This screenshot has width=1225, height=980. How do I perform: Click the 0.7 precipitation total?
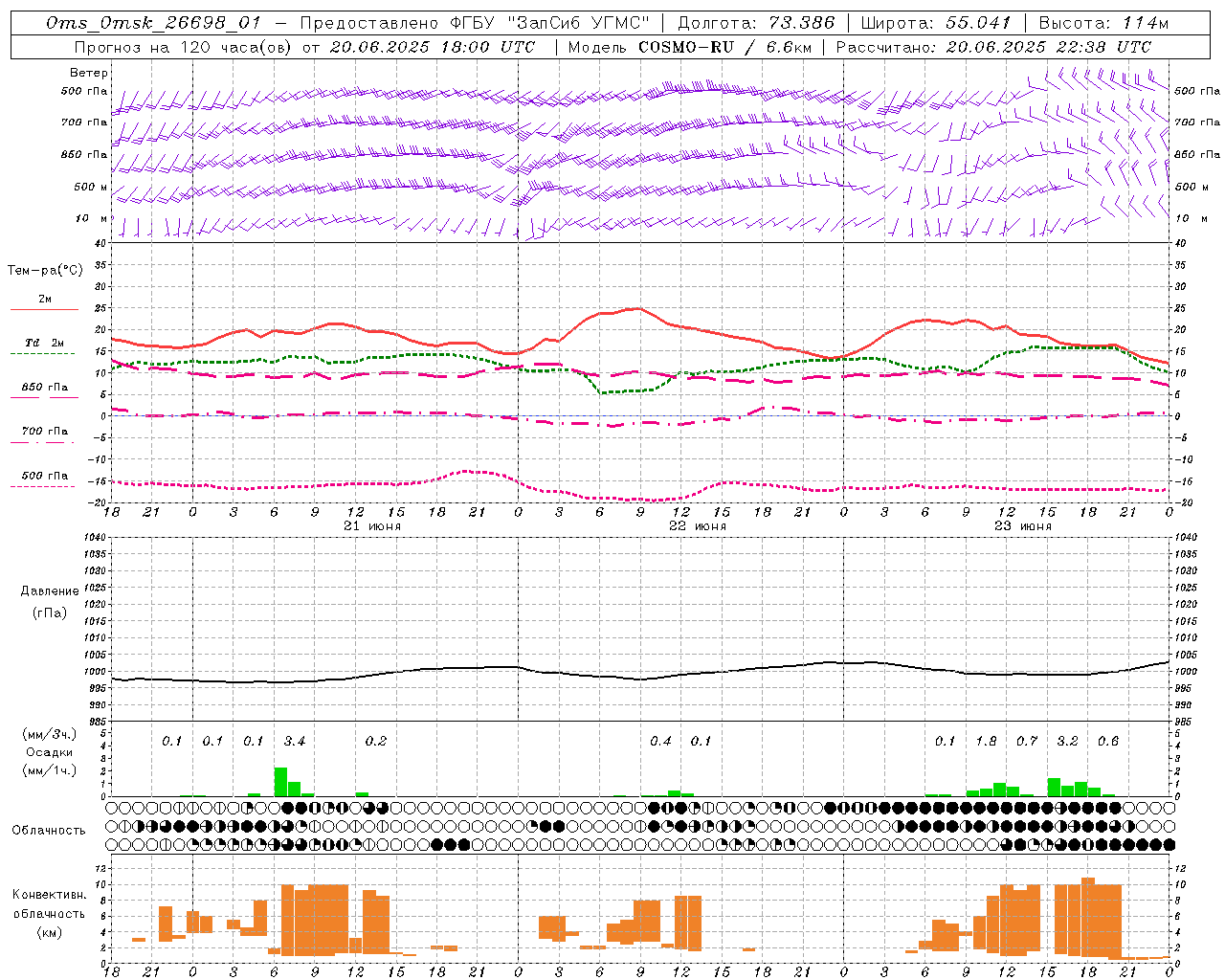(x=1027, y=742)
